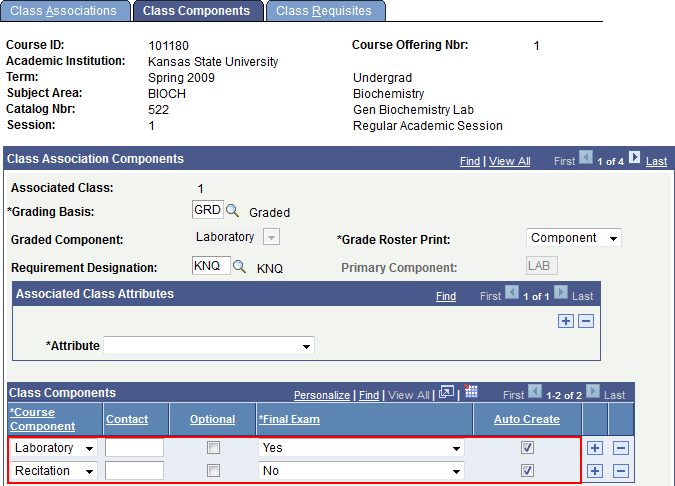Show previous Associated Class Attributes row
Screen dimensions: 675x486
pos(512,293)
